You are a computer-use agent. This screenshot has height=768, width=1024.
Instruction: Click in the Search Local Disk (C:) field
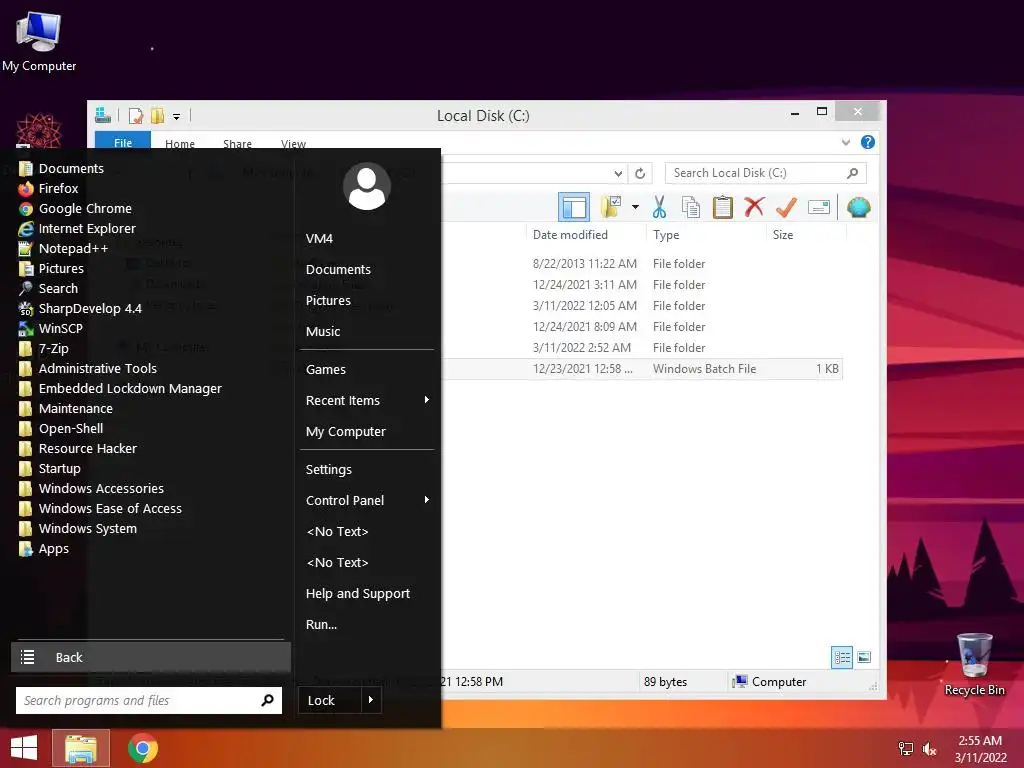[765, 173]
